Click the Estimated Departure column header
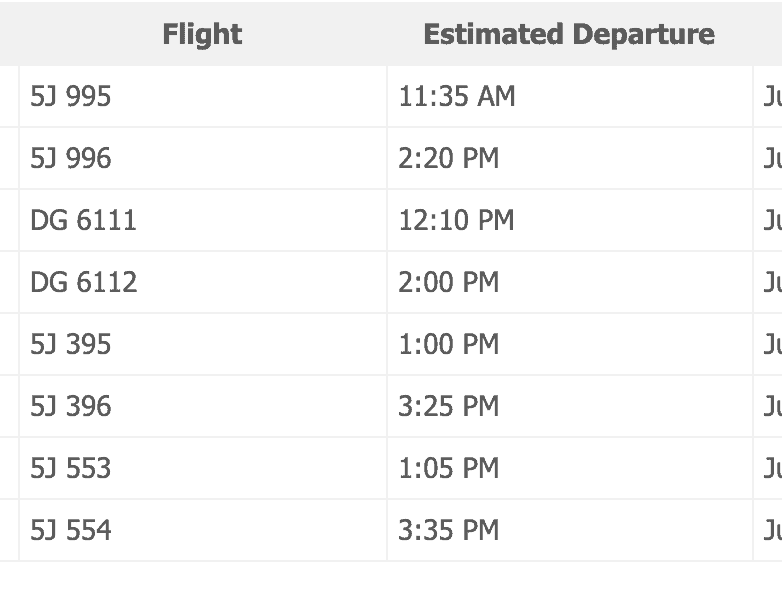 click(568, 34)
